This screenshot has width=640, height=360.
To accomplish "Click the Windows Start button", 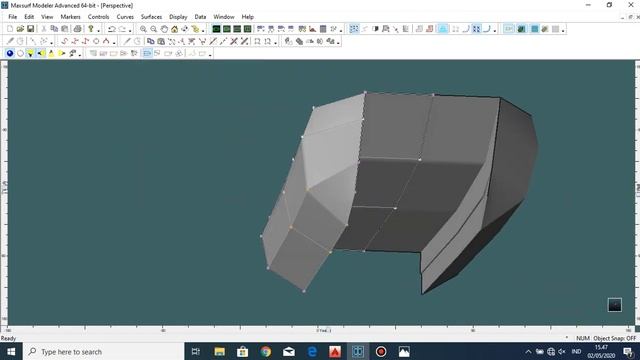I will (x=11, y=351).
